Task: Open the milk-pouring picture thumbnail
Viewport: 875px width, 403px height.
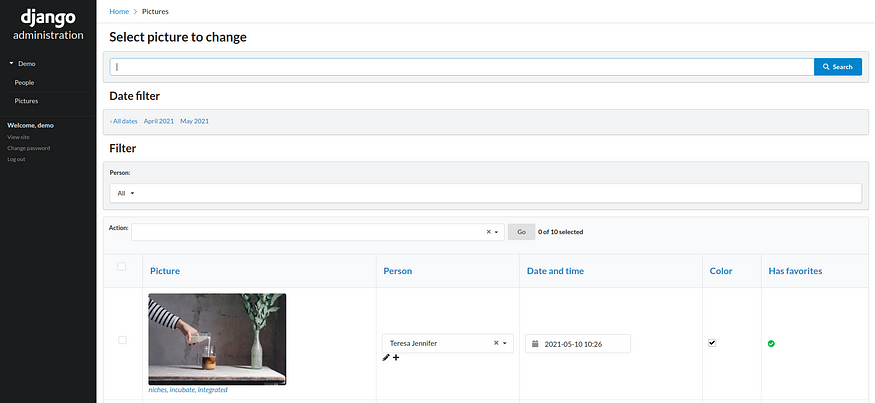Action: point(217,339)
